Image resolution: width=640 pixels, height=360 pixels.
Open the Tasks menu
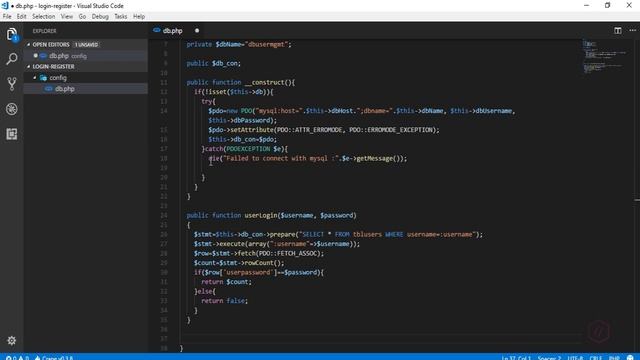click(120, 16)
